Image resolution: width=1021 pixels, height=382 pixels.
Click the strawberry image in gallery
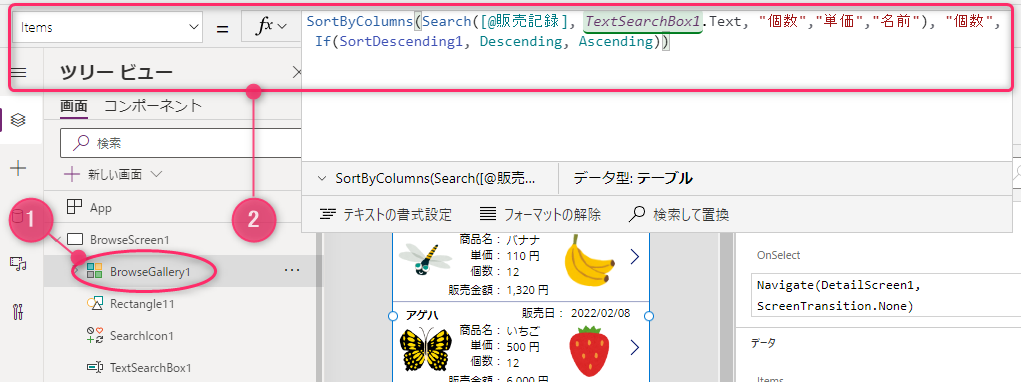(x=589, y=351)
